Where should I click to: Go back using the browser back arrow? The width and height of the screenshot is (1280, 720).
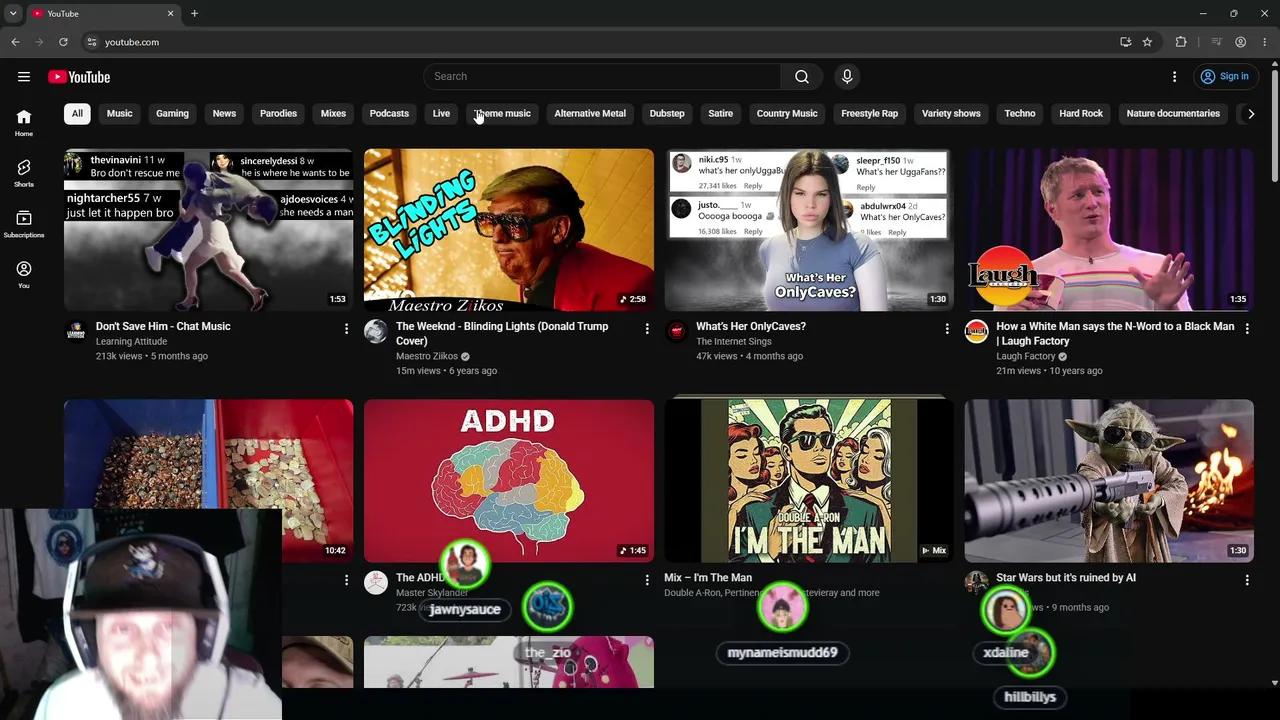click(15, 42)
